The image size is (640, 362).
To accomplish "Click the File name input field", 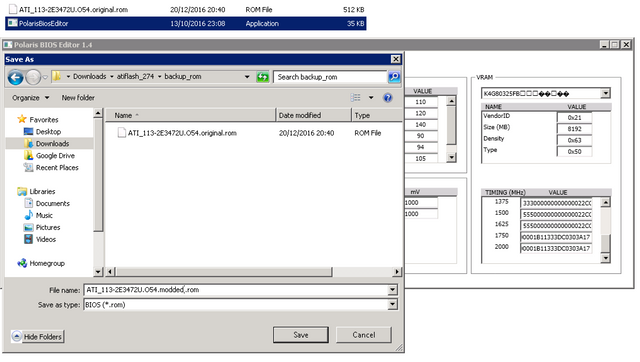I will (236, 290).
